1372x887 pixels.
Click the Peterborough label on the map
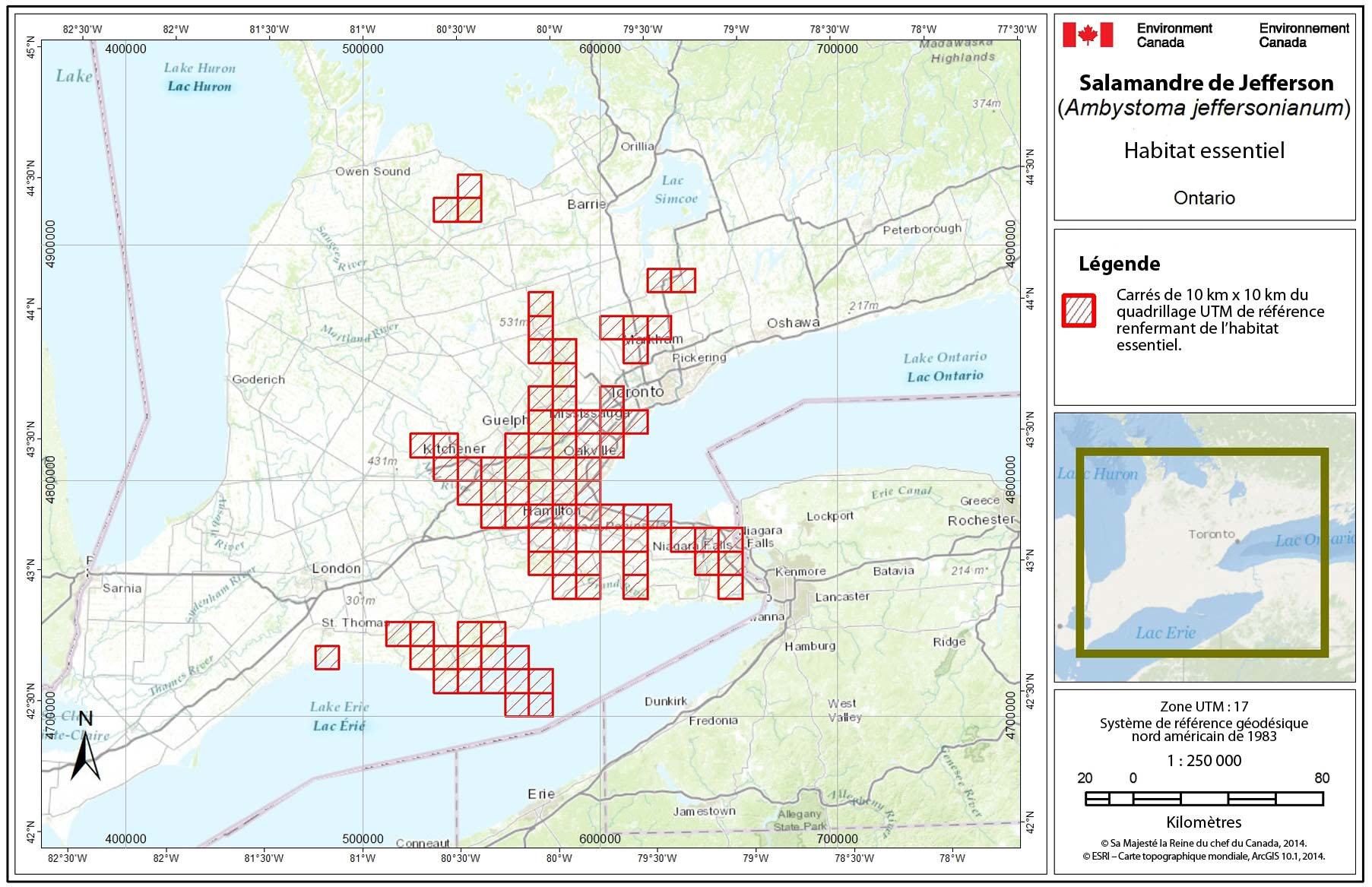921,229
